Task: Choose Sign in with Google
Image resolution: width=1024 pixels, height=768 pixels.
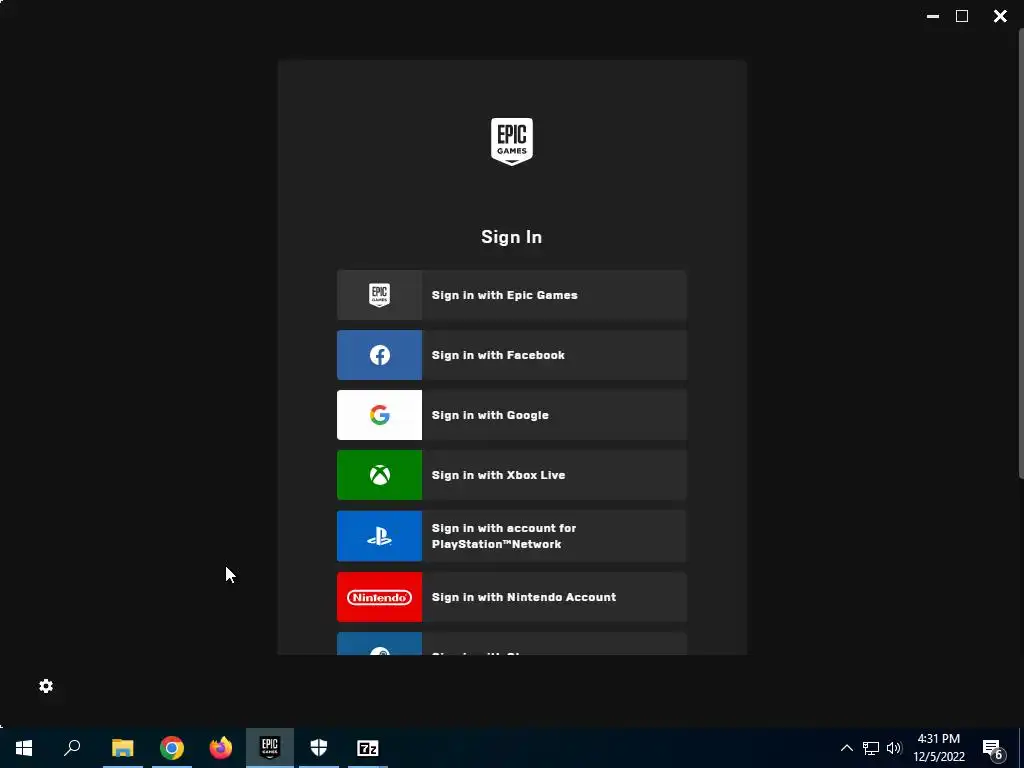Action: point(511,415)
